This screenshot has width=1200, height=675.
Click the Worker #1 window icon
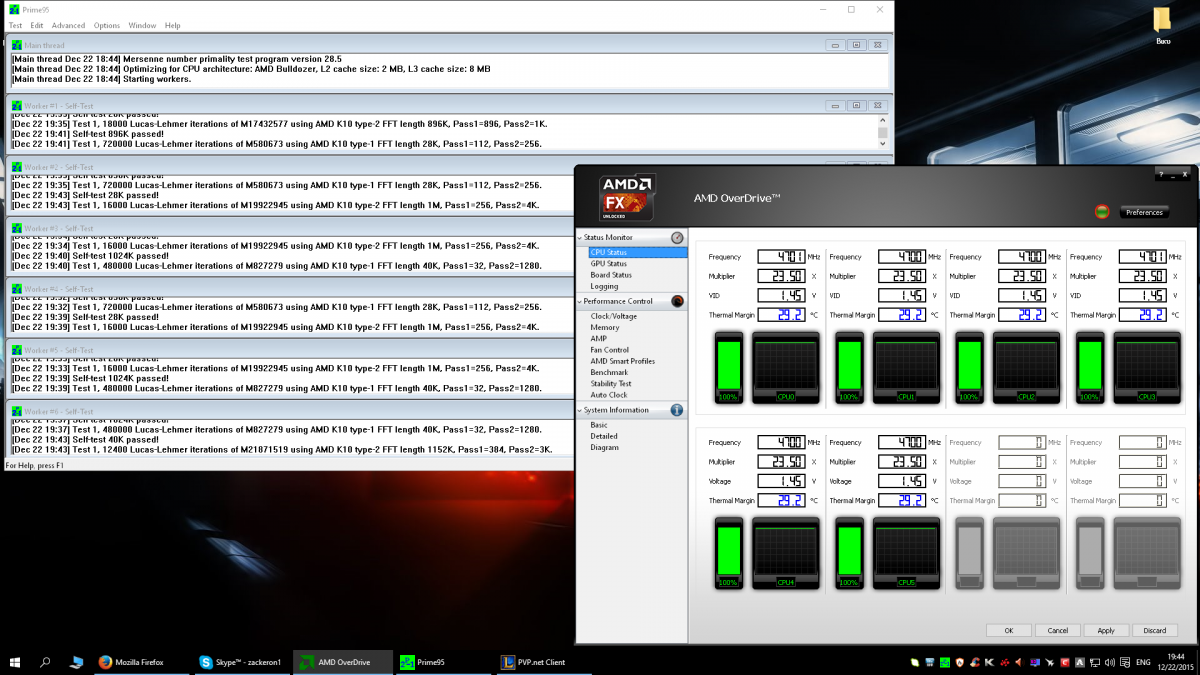tap(16, 106)
